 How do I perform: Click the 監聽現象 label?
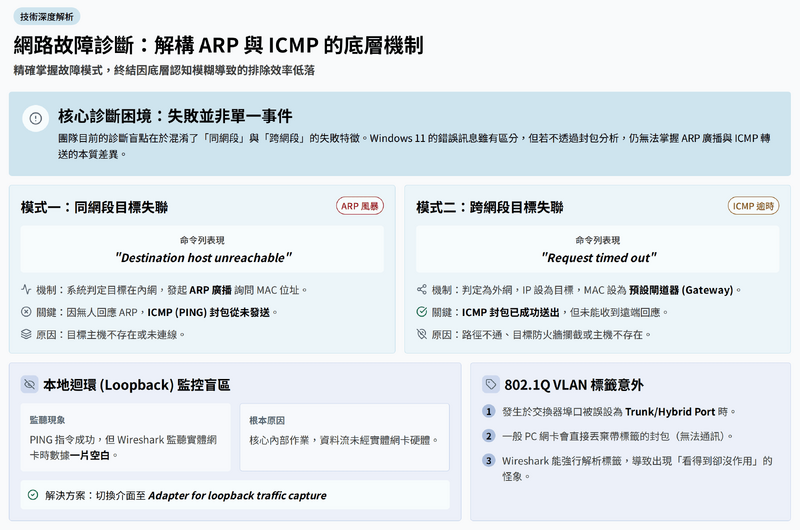click(x=47, y=420)
